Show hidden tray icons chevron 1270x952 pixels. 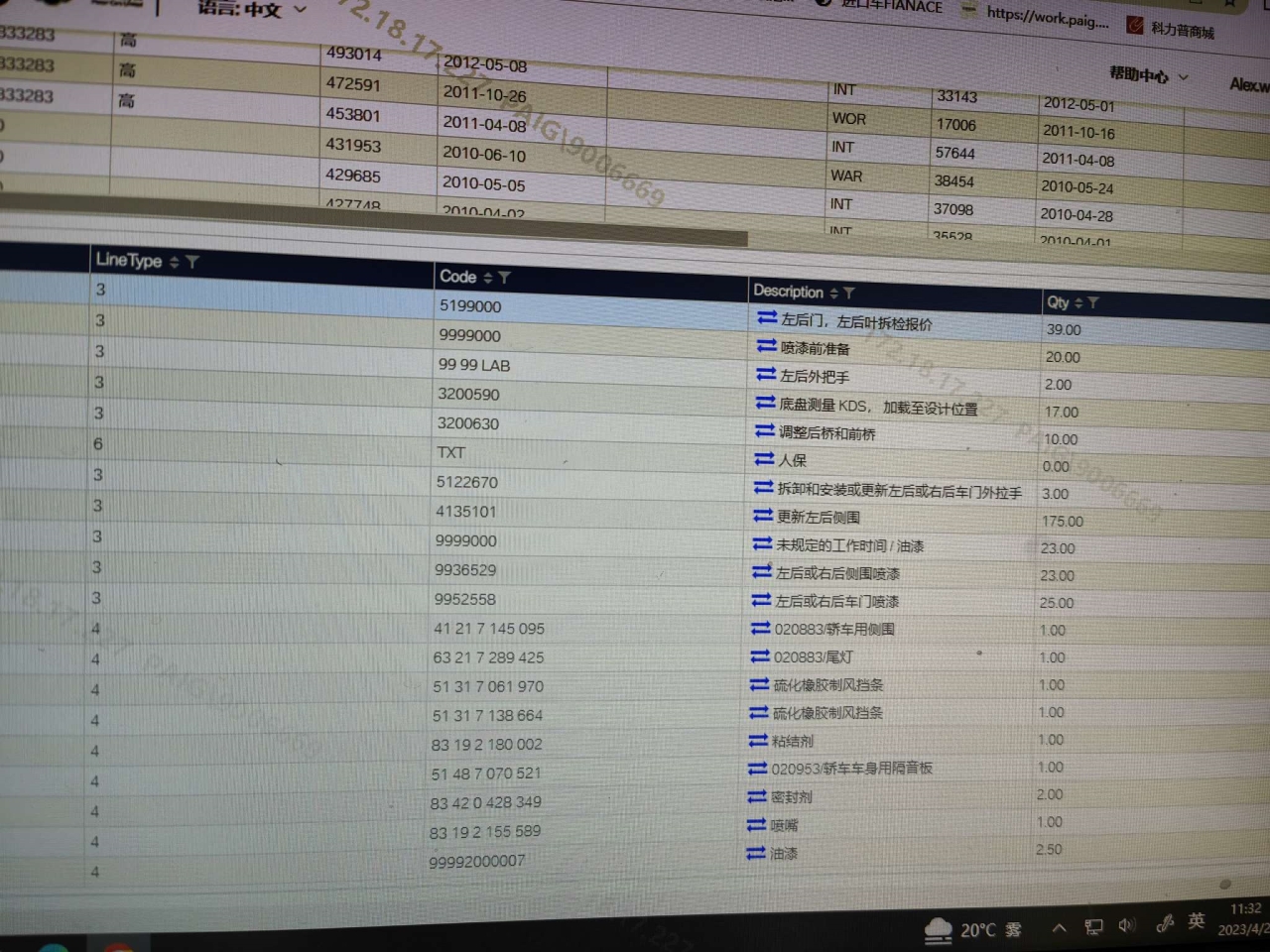tap(1060, 928)
